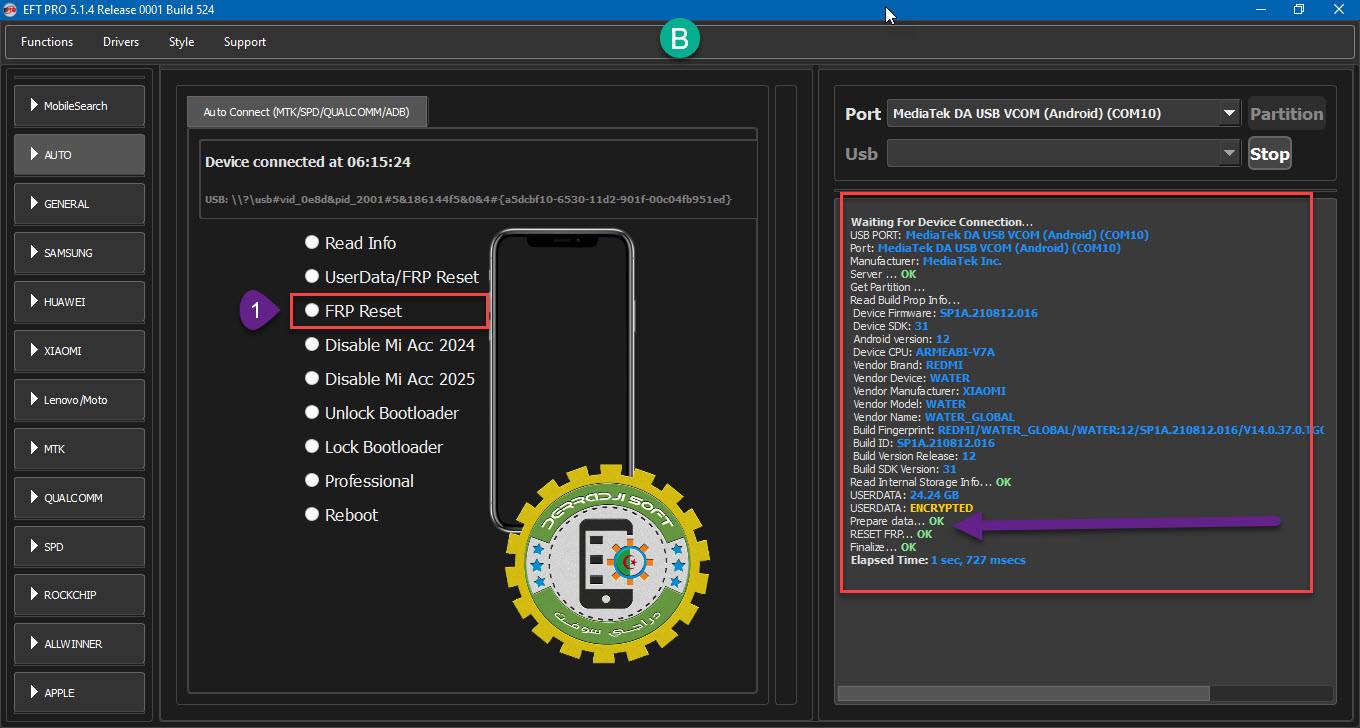Open the Drivers menu
This screenshot has height=728, width=1360.
[121, 42]
